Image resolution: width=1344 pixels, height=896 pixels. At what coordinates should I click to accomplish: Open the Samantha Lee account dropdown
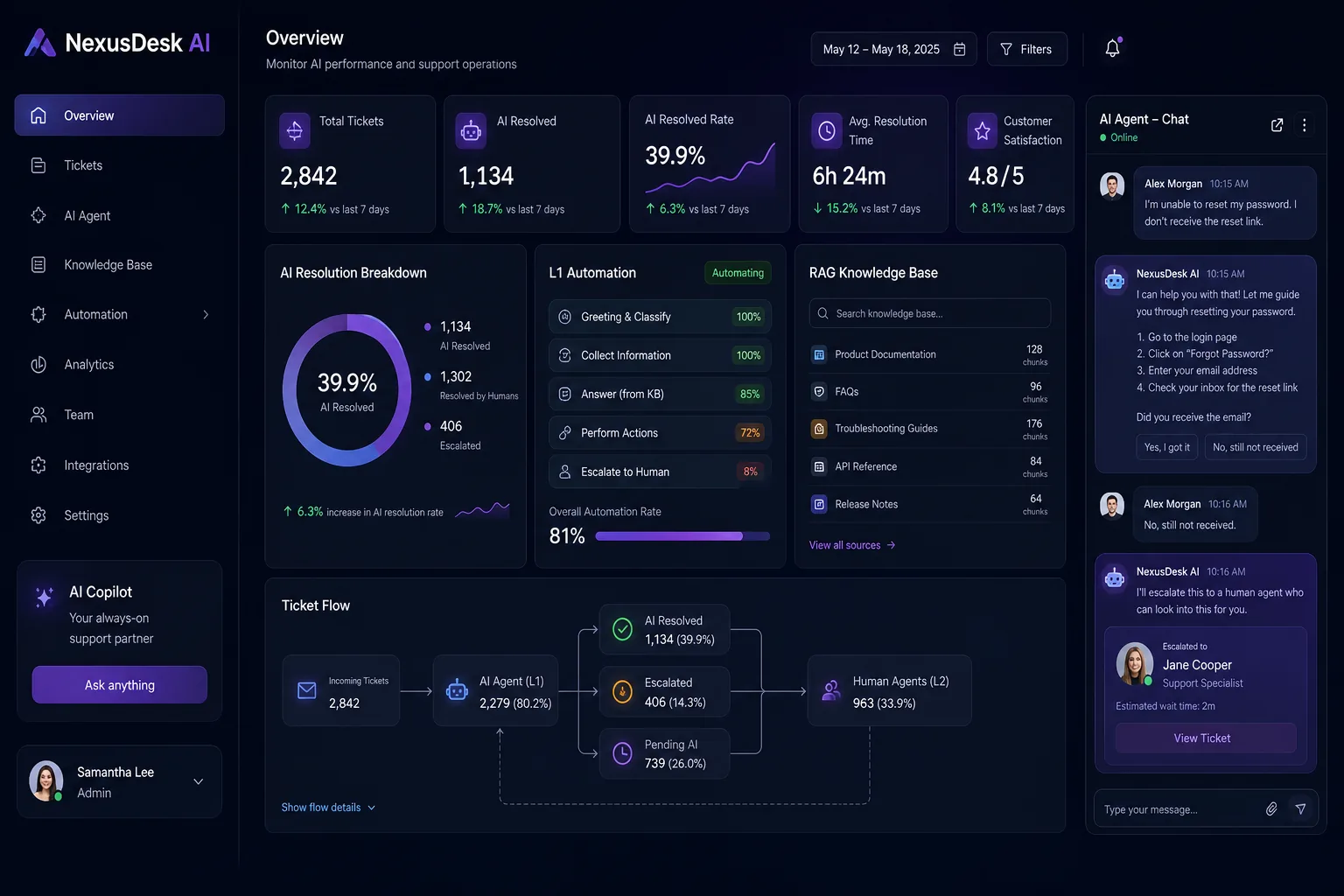click(x=199, y=781)
